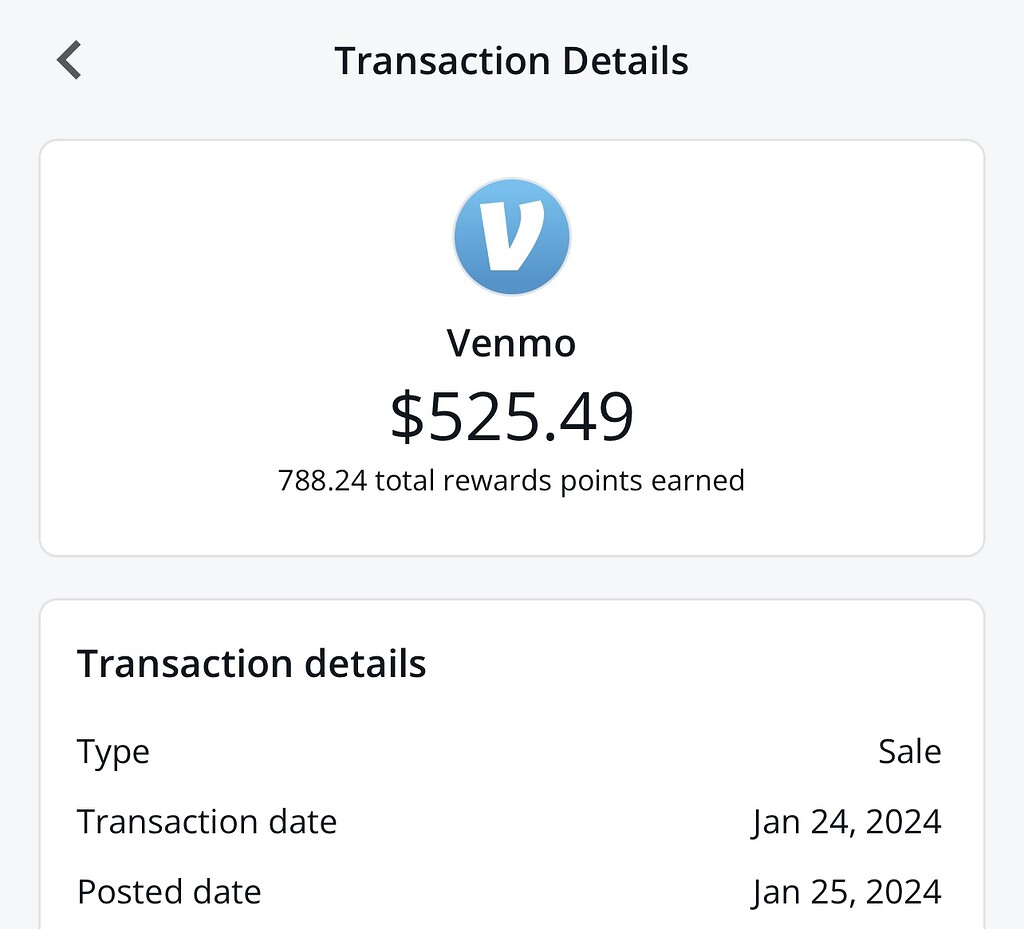Go back using the navigation arrow
This screenshot has width=1024, height=929.
tap(68, 60)
